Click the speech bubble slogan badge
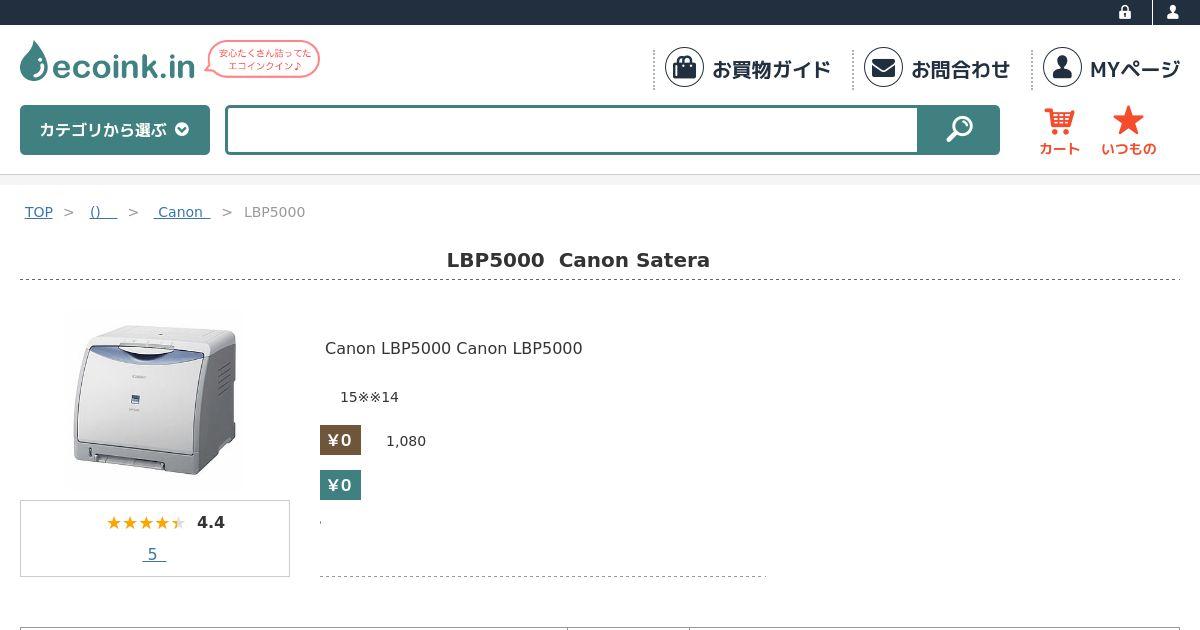The width and height of the screenshot is (1200, 630). 263,59
